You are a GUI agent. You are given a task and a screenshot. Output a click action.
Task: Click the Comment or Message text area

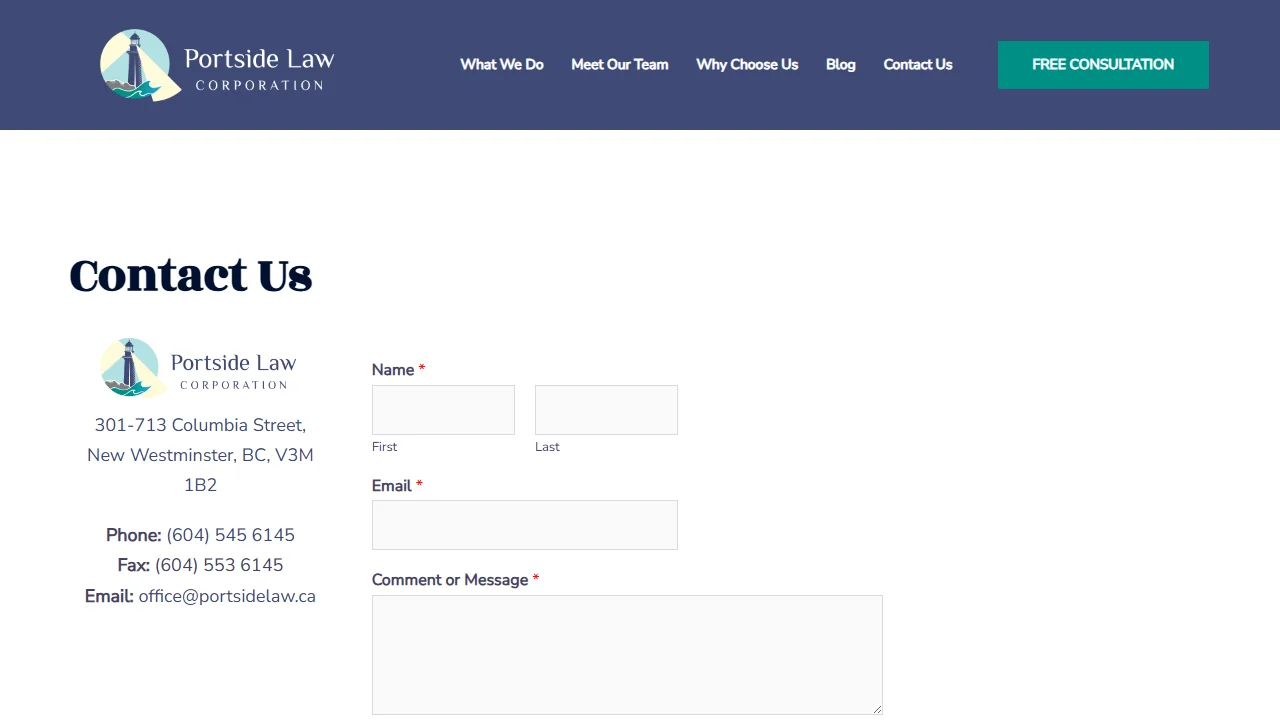(627, 655)
